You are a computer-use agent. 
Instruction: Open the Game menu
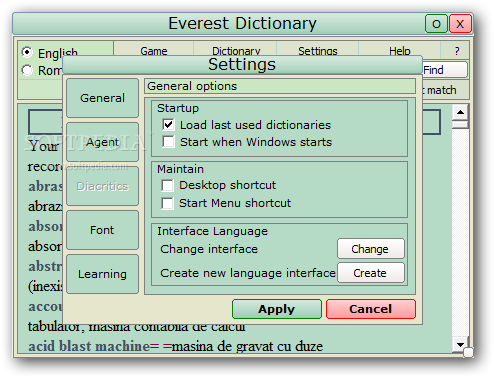tap(154, 51)
